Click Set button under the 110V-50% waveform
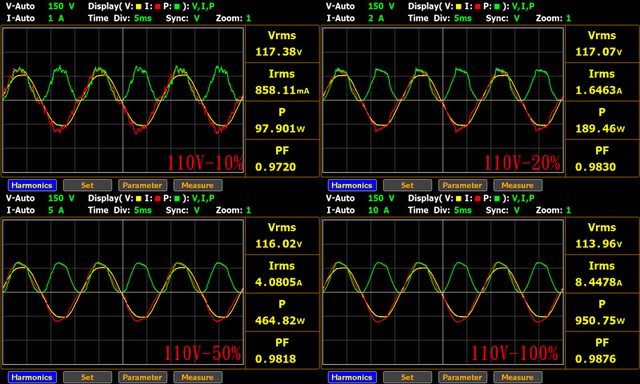Screen dimensions: 640x384 tap(87, 377)
